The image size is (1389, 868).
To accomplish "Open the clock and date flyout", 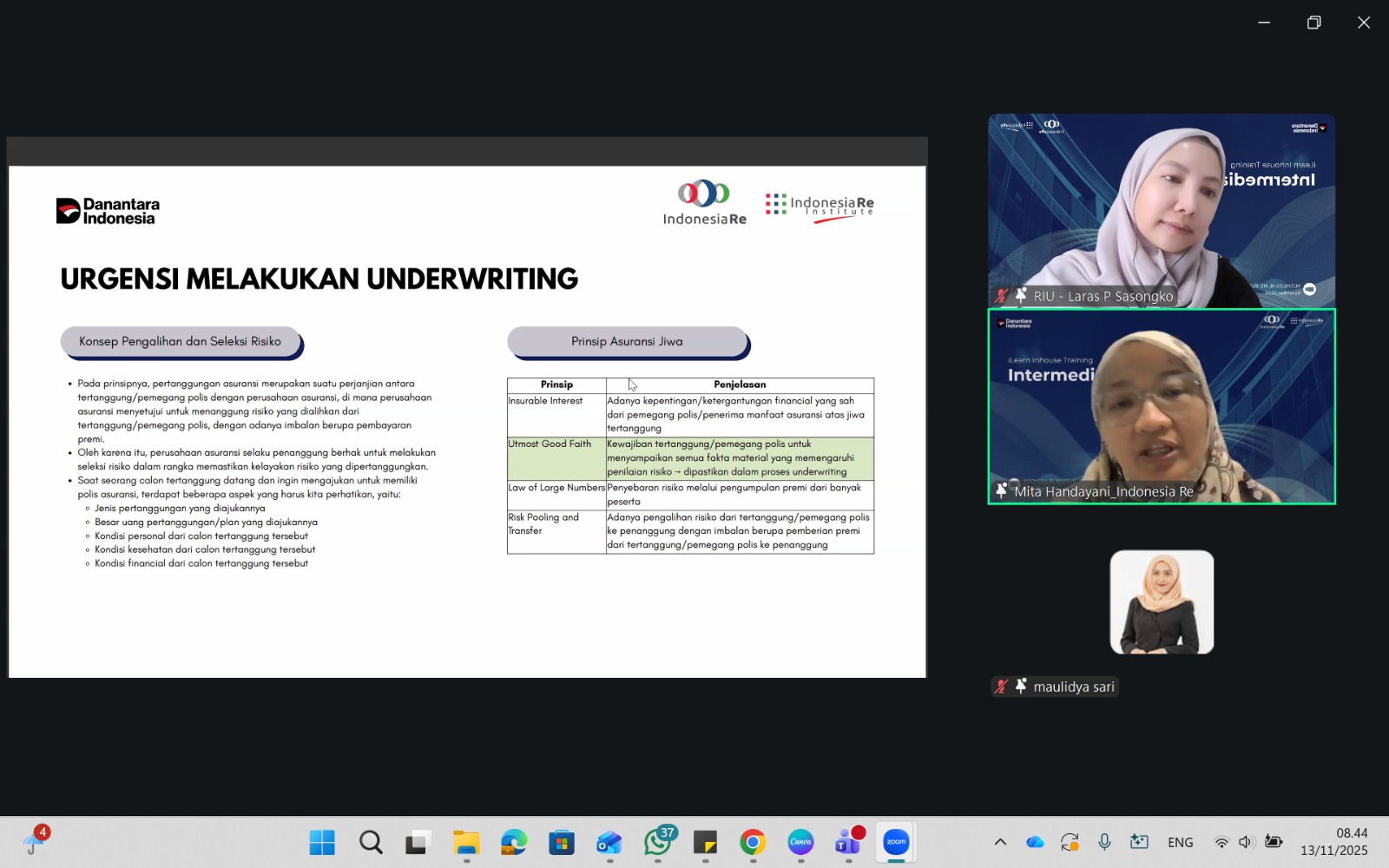I will 1333,842.
